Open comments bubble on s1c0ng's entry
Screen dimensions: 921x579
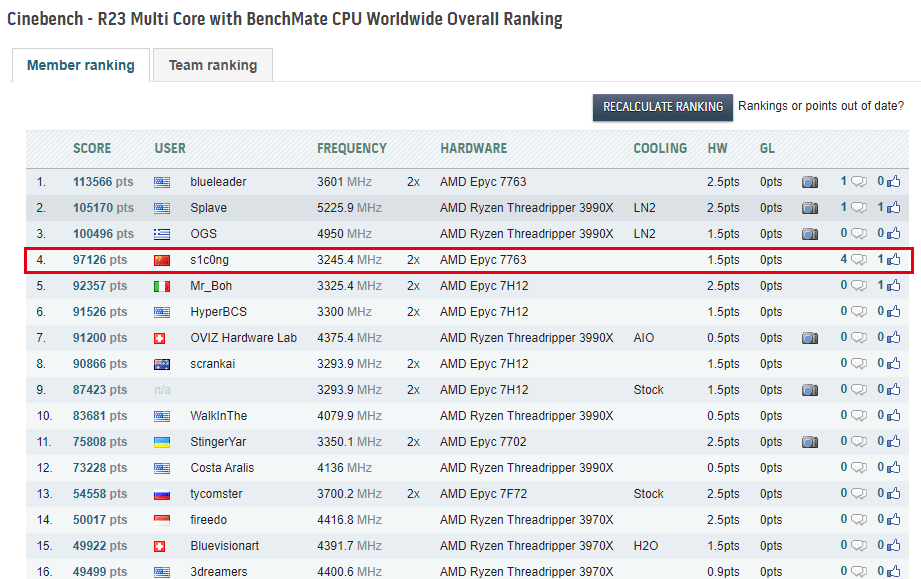(x=859, y=260)
